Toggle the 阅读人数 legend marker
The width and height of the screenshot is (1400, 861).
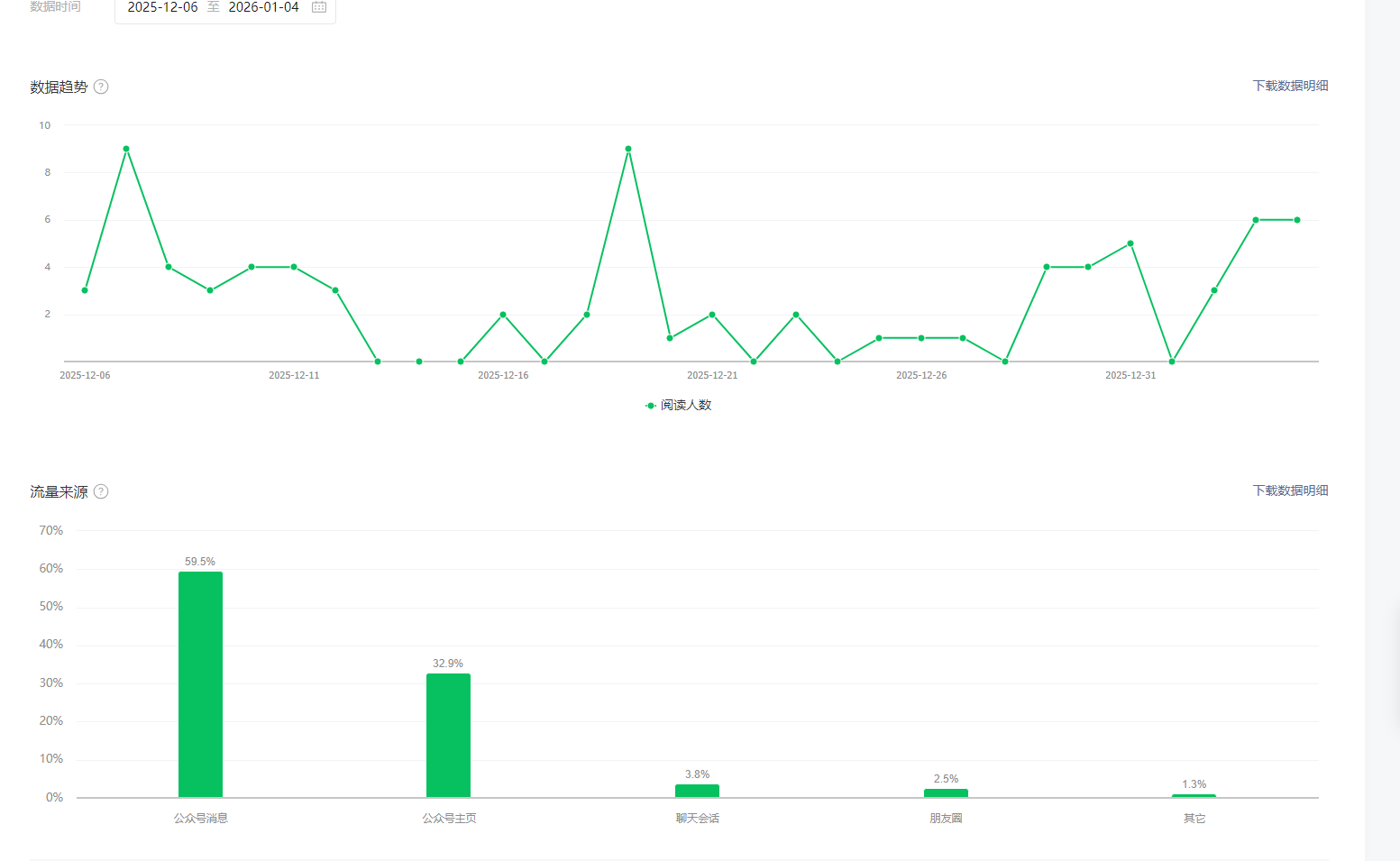tap(651, 406)
